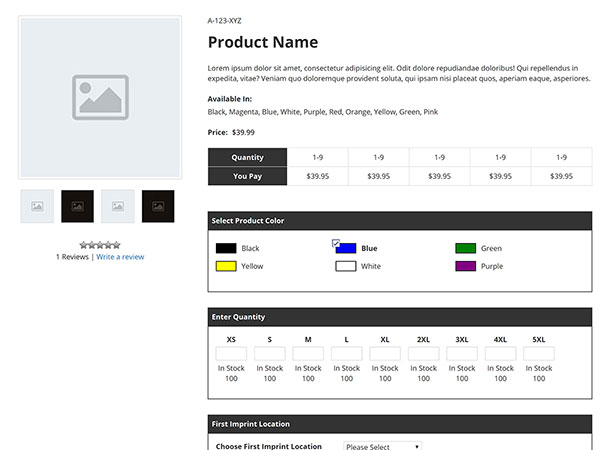Image resolution: width=600 pixels, height=450 pixels.
Task: Choose the Black color swatch
Action: (226, 248)
